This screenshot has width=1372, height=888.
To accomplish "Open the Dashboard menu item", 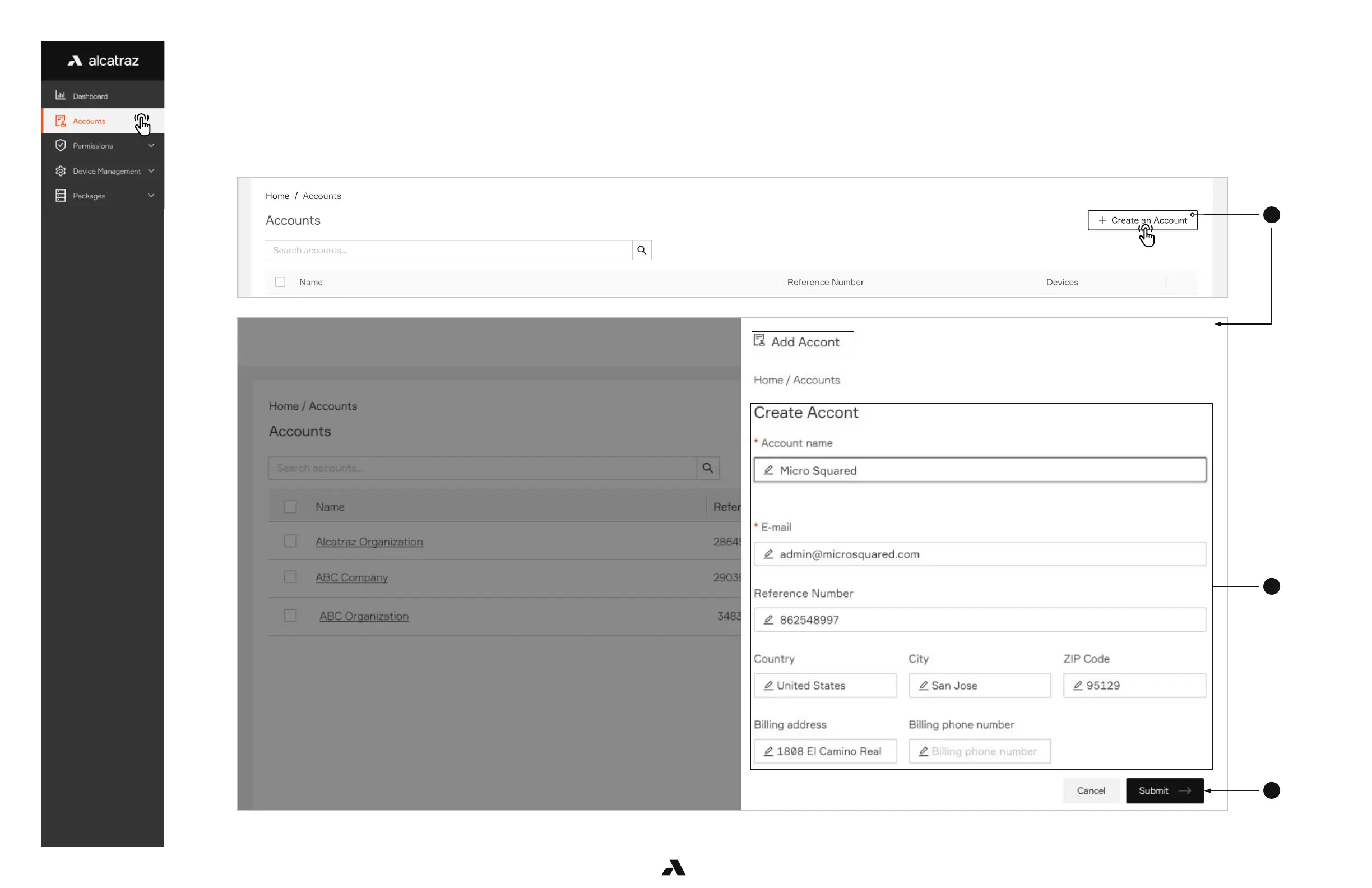I will point(90,96).
